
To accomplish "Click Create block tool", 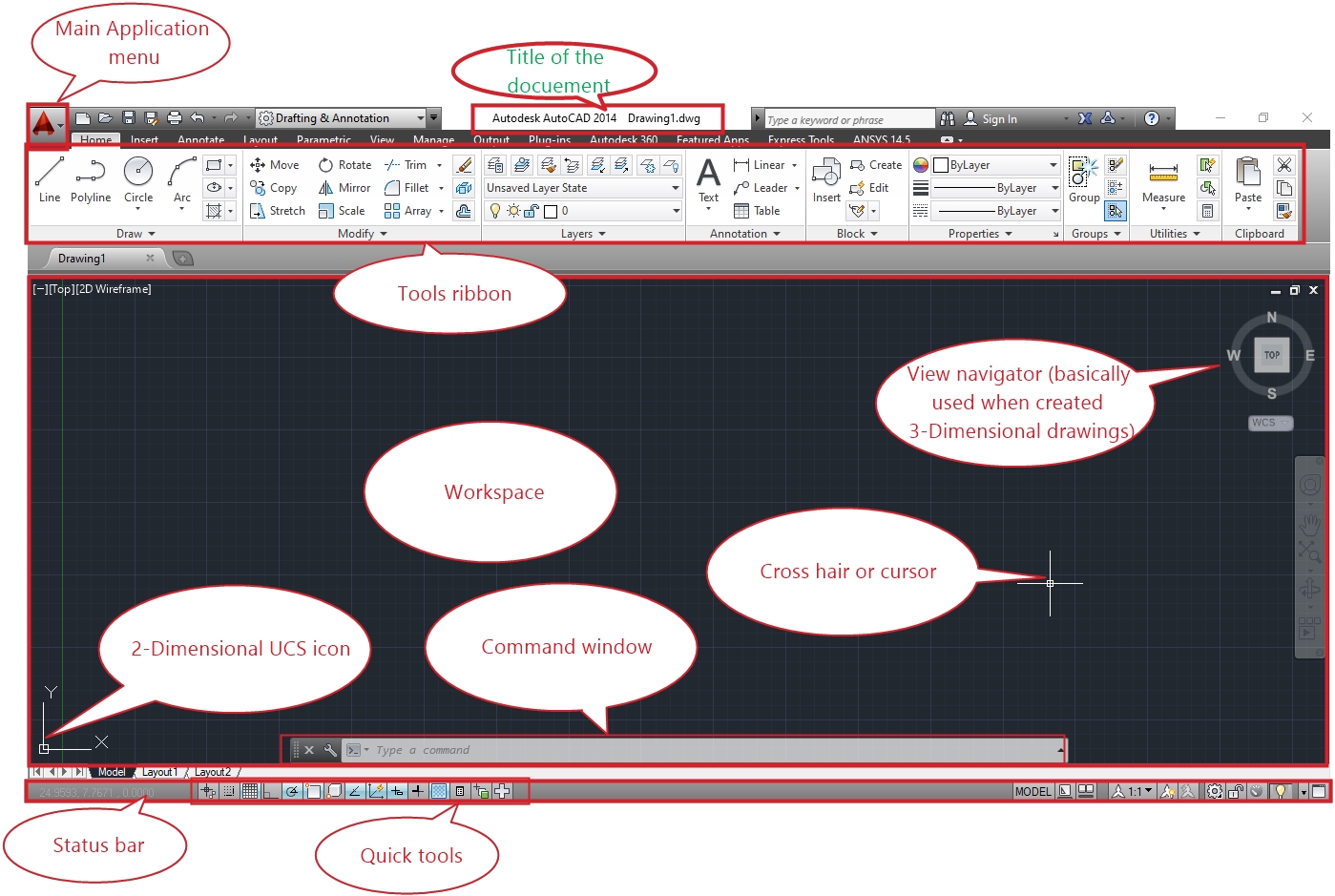I will pyautogui.click(x=876, y=165).
